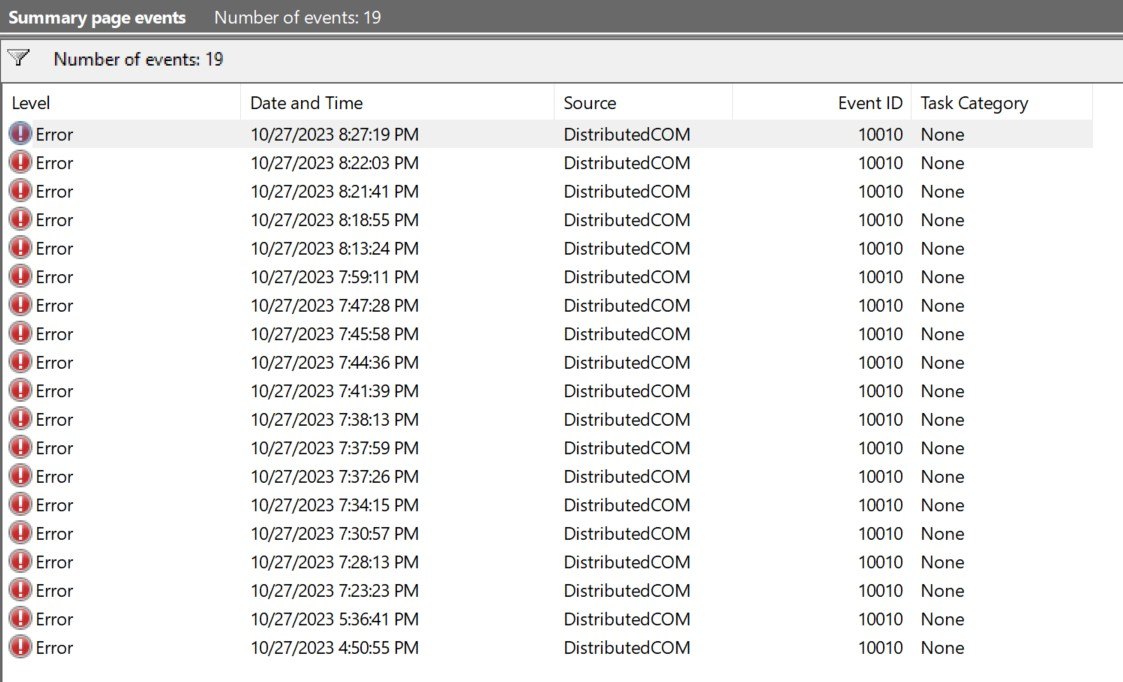Click the error icon on 7:38:13 PM row
Screen dimensions: 1123x682
(20, 419)
